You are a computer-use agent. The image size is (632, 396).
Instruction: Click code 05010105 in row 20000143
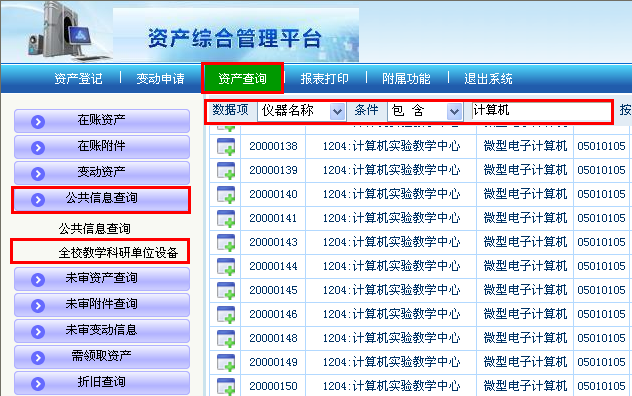click(601, 242)
